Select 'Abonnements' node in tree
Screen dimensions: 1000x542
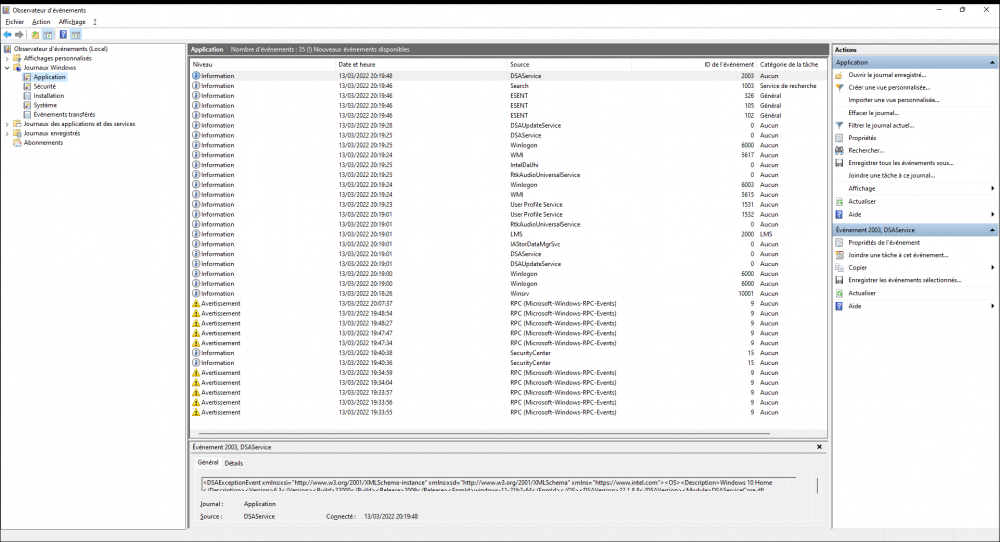[43, 143]
